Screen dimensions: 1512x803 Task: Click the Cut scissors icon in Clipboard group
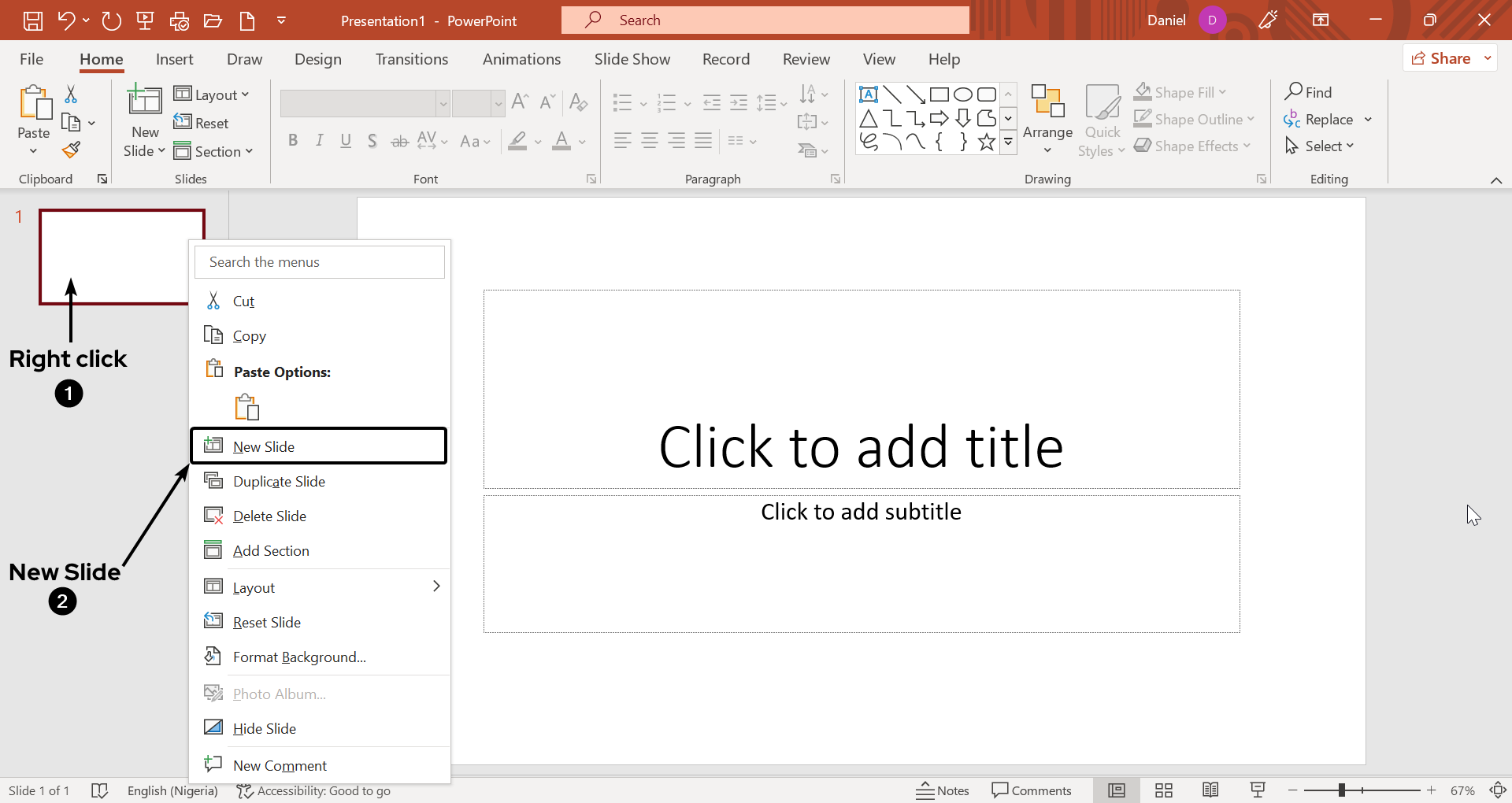[71, 94]
